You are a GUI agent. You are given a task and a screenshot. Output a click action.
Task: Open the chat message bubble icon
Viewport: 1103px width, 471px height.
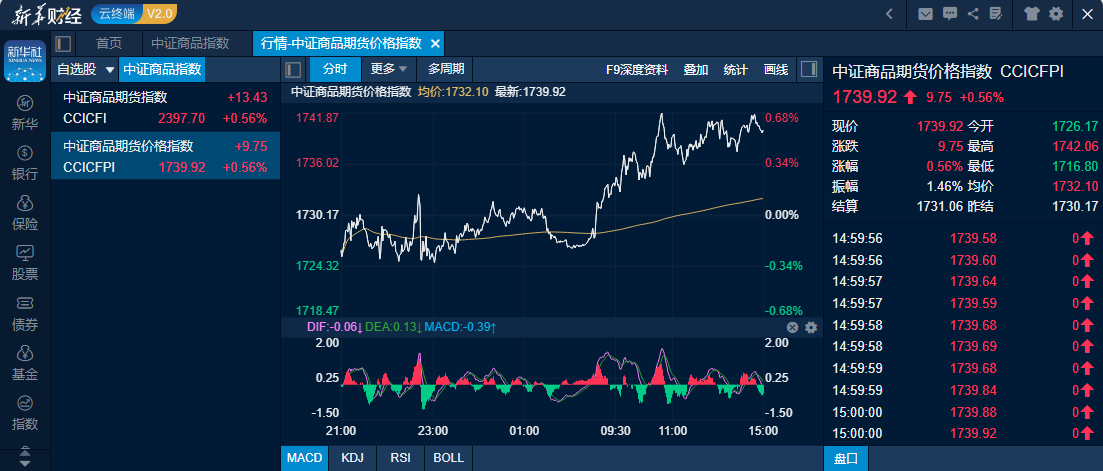(948, 14)
